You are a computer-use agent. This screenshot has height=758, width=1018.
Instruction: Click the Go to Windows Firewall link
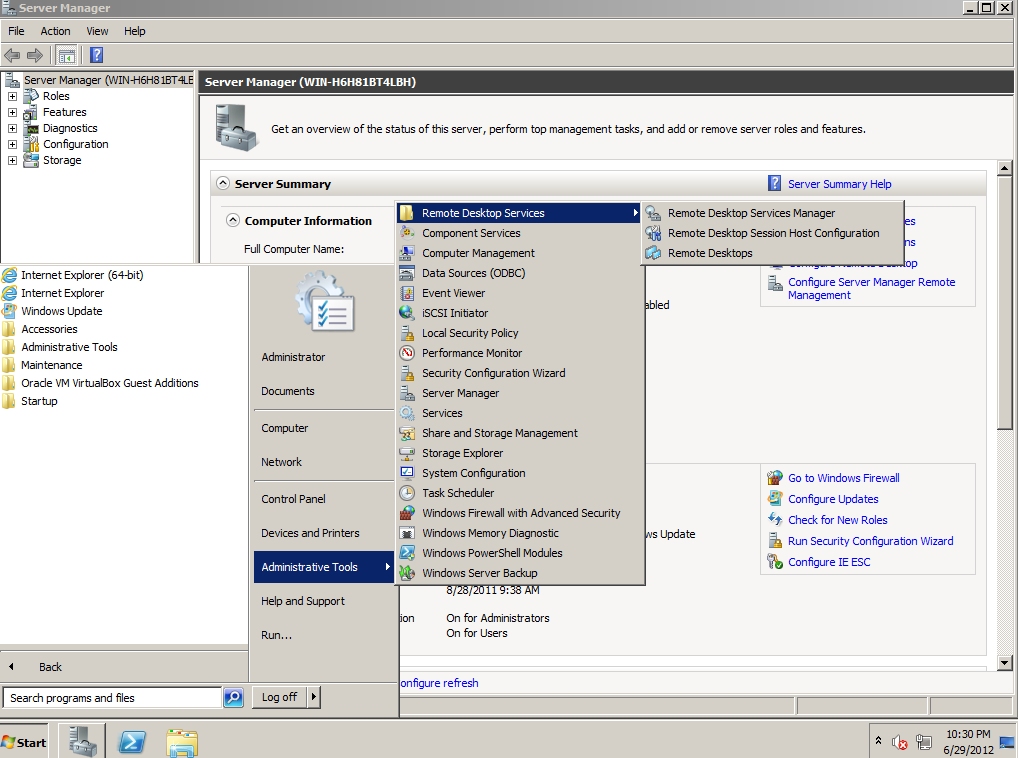tap(843, 478)
